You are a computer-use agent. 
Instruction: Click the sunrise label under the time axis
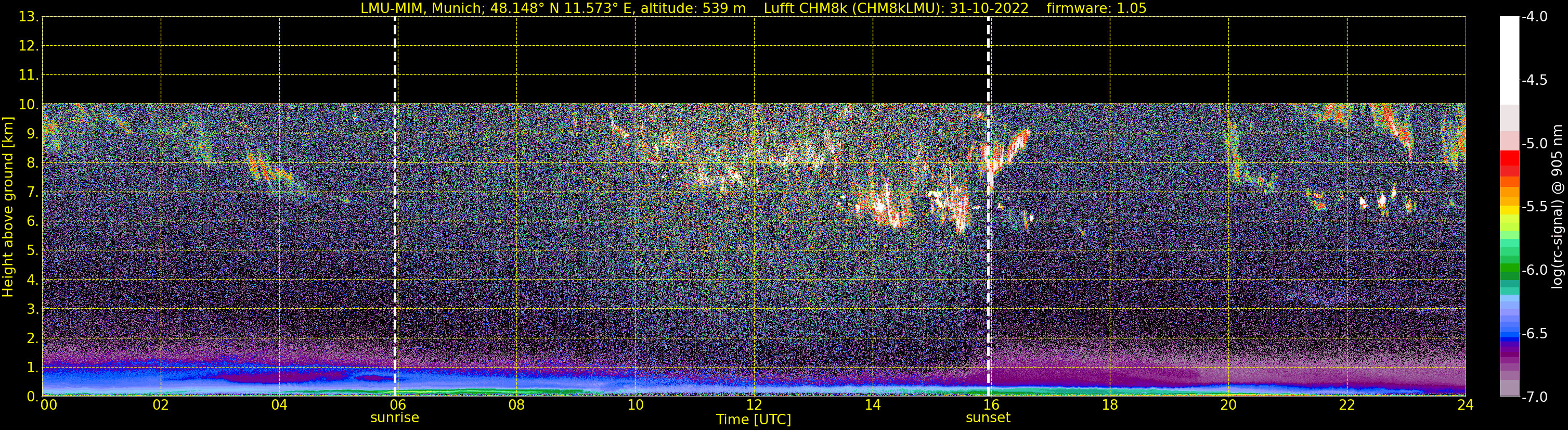coord(394,418)
